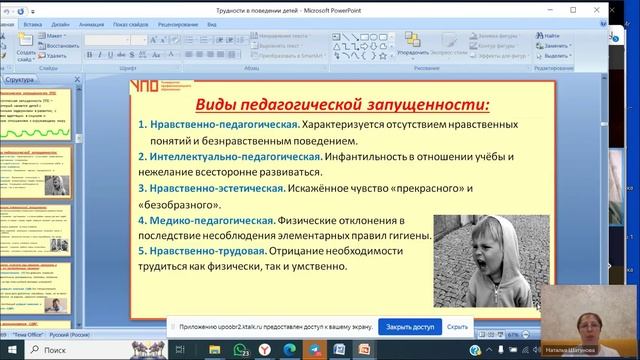Viewport: 640px width, 360px height.
Task: Toggle italic formatting
Action: [100, 55]
